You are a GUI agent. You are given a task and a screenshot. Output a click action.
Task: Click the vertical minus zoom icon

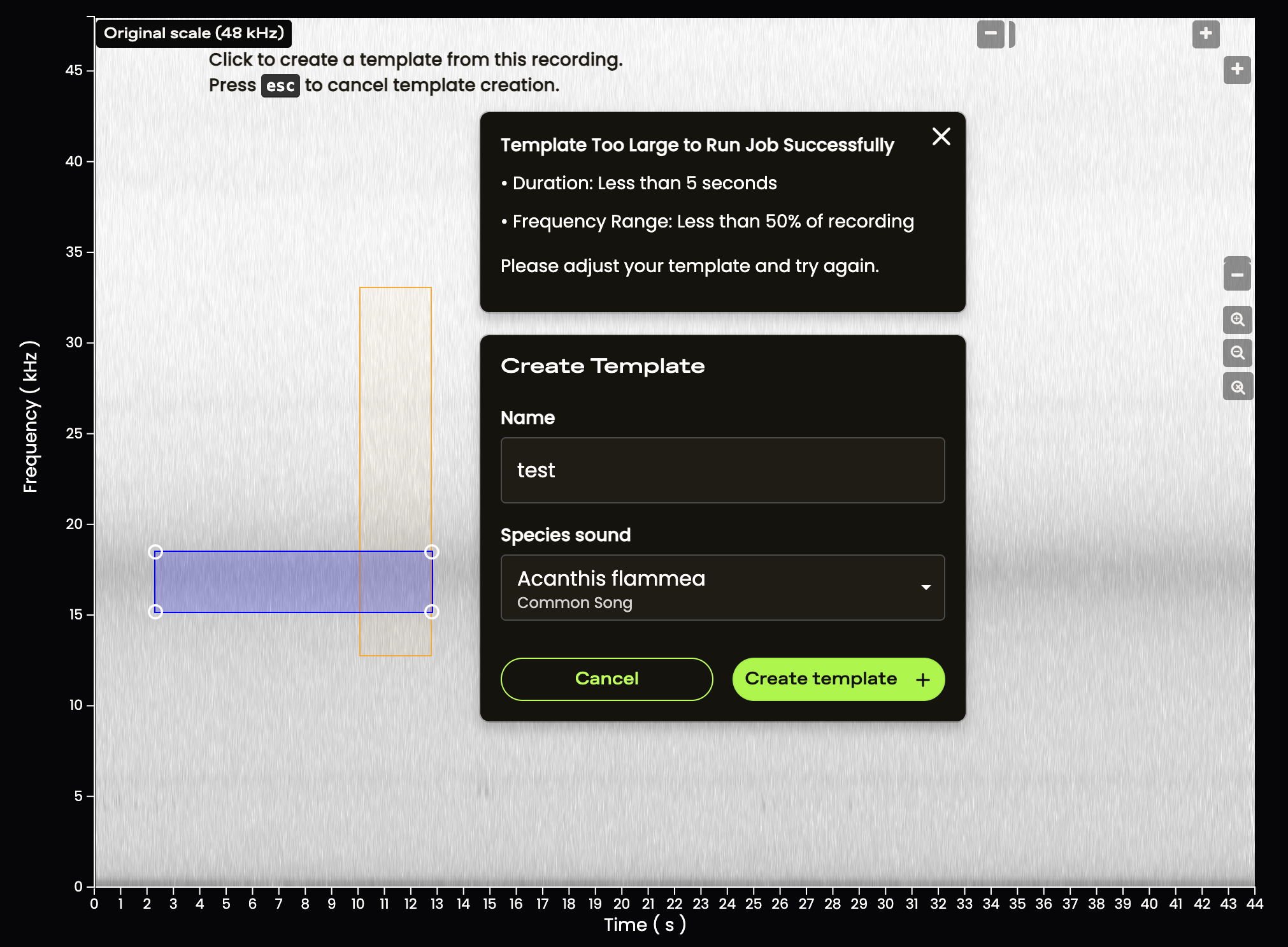tap(1237, 275)
